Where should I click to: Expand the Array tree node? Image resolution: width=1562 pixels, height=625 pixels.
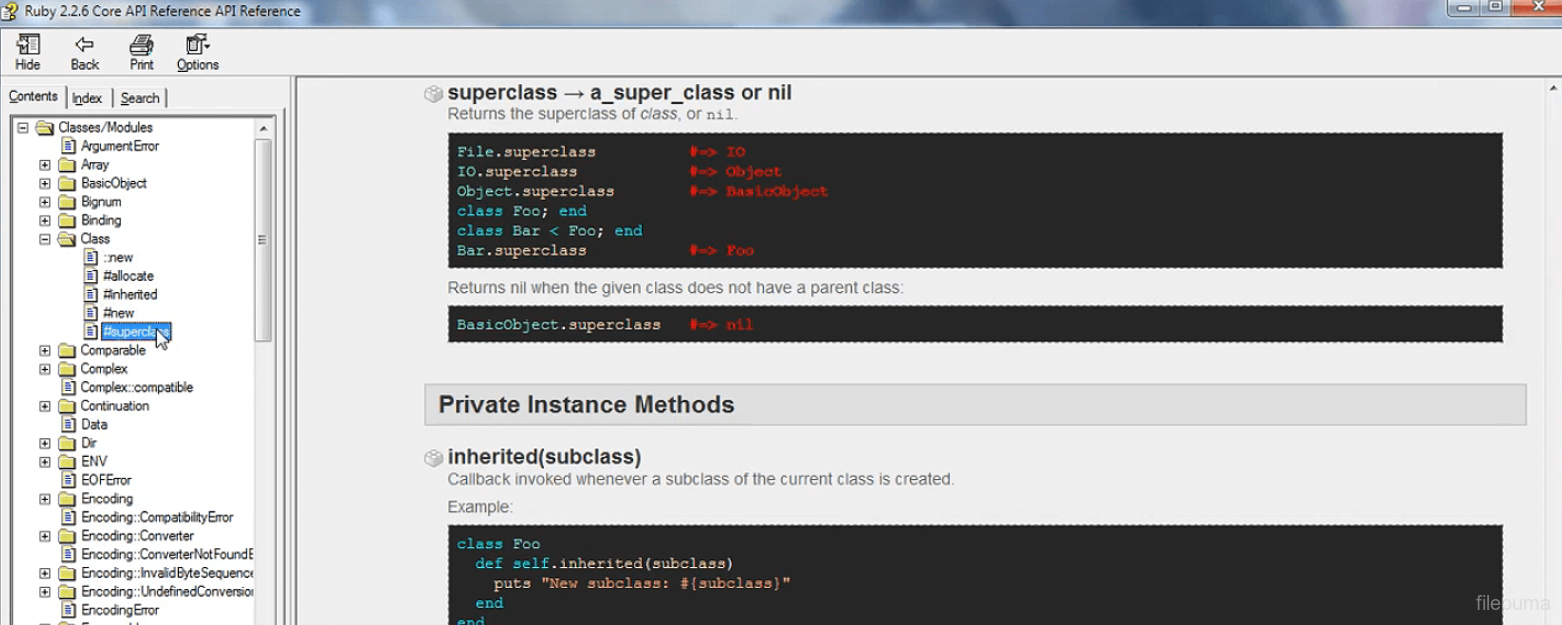(45, 165)
